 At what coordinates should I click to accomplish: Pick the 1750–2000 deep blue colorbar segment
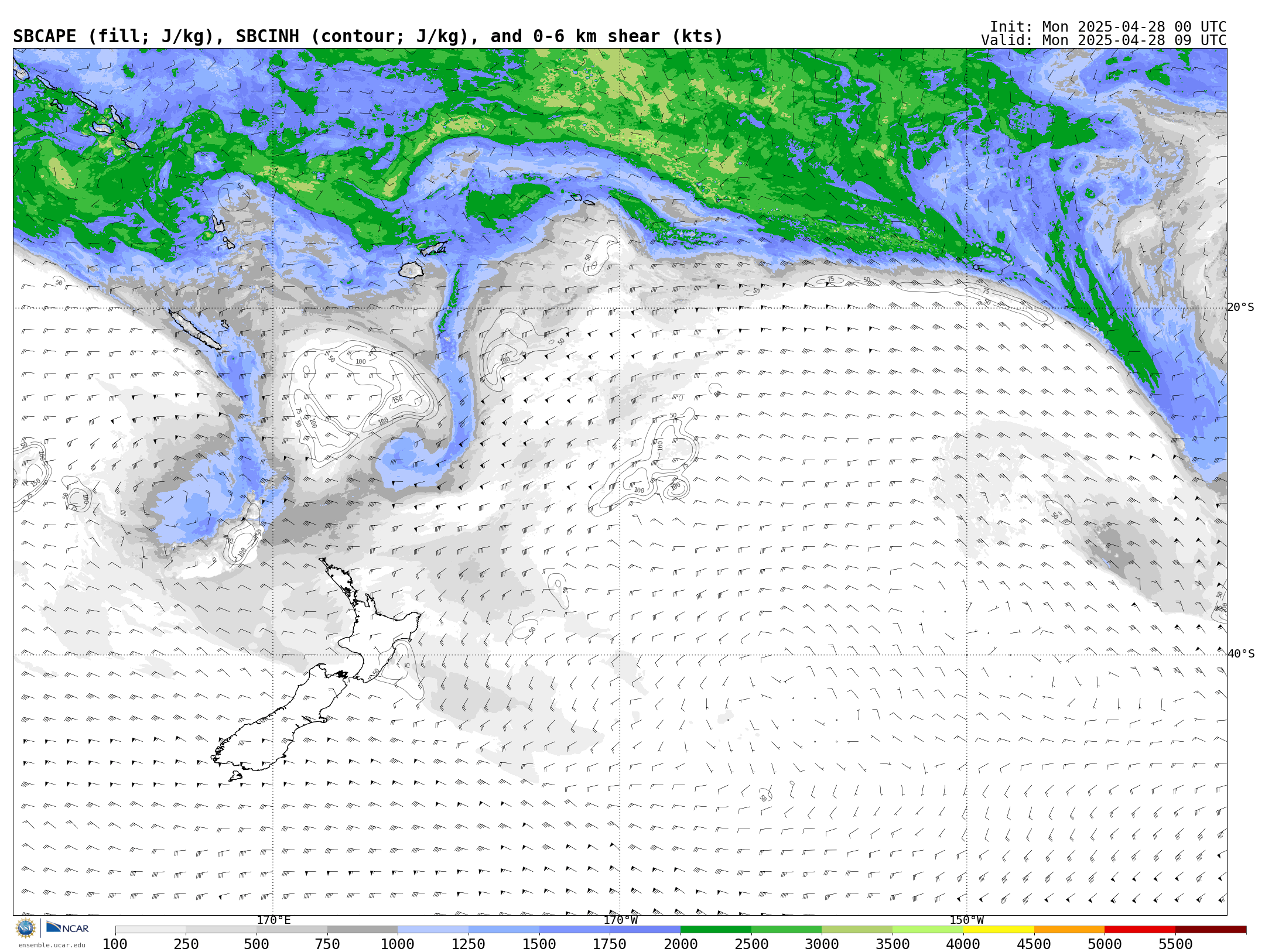(x=645, y=930)
